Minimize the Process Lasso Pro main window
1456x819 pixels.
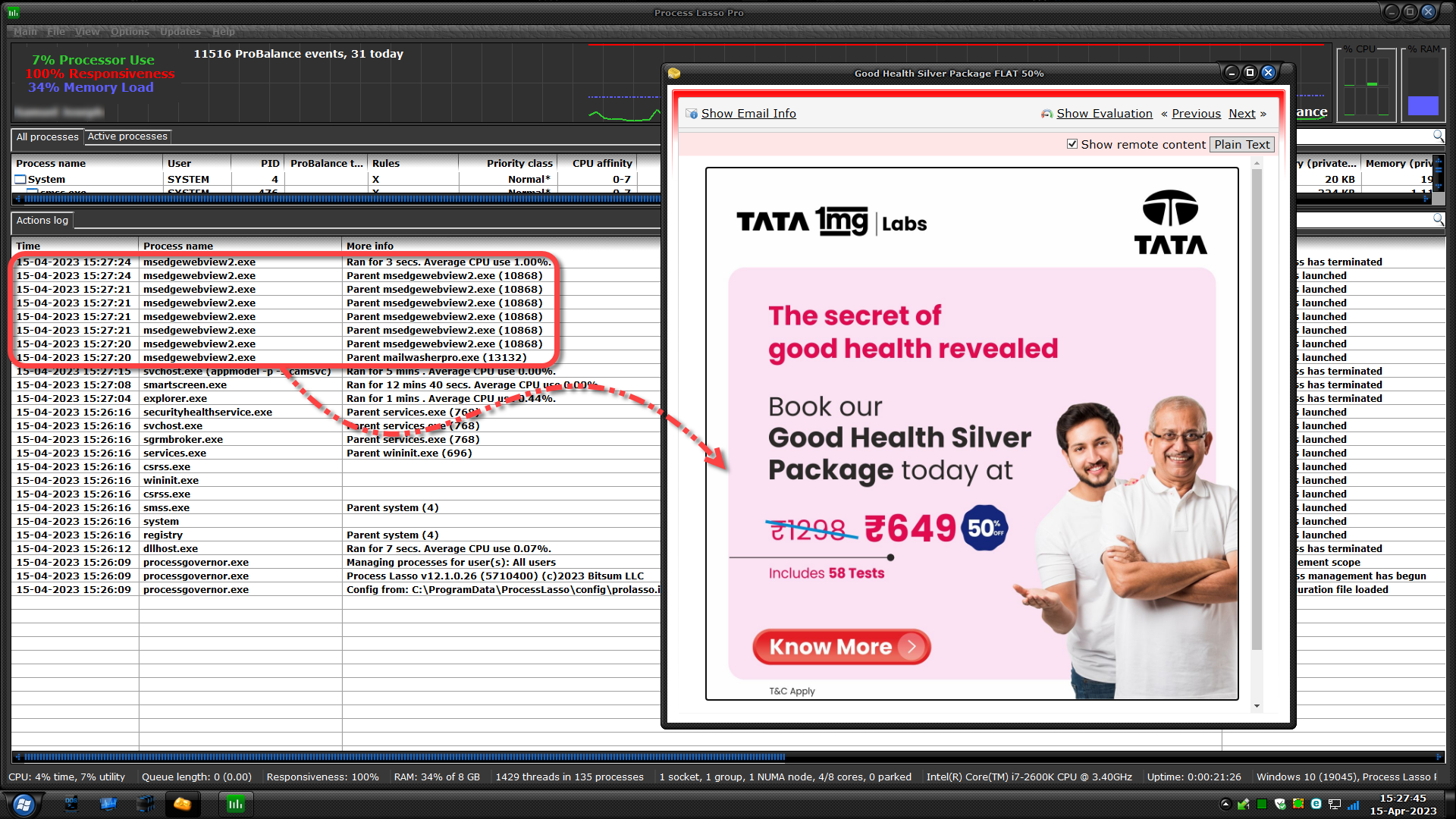tap(1392, 12)
